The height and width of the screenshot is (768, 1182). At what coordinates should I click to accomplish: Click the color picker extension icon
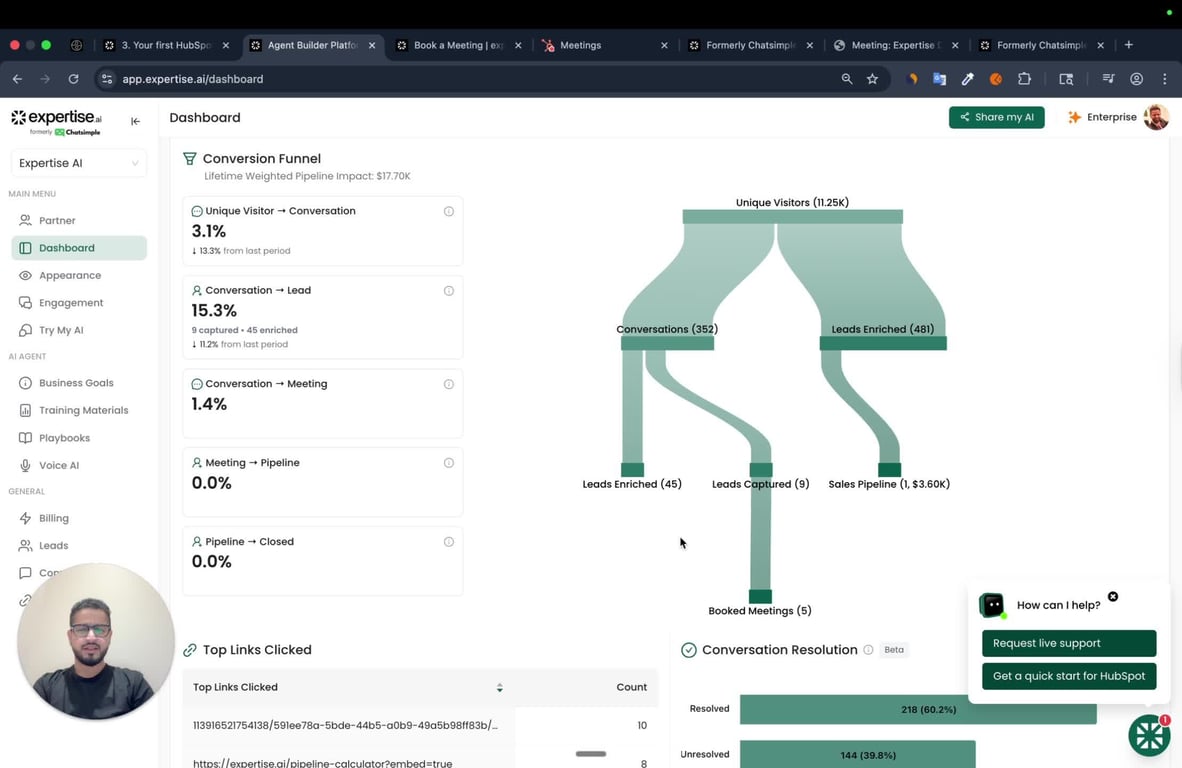[x=967, y=79]
